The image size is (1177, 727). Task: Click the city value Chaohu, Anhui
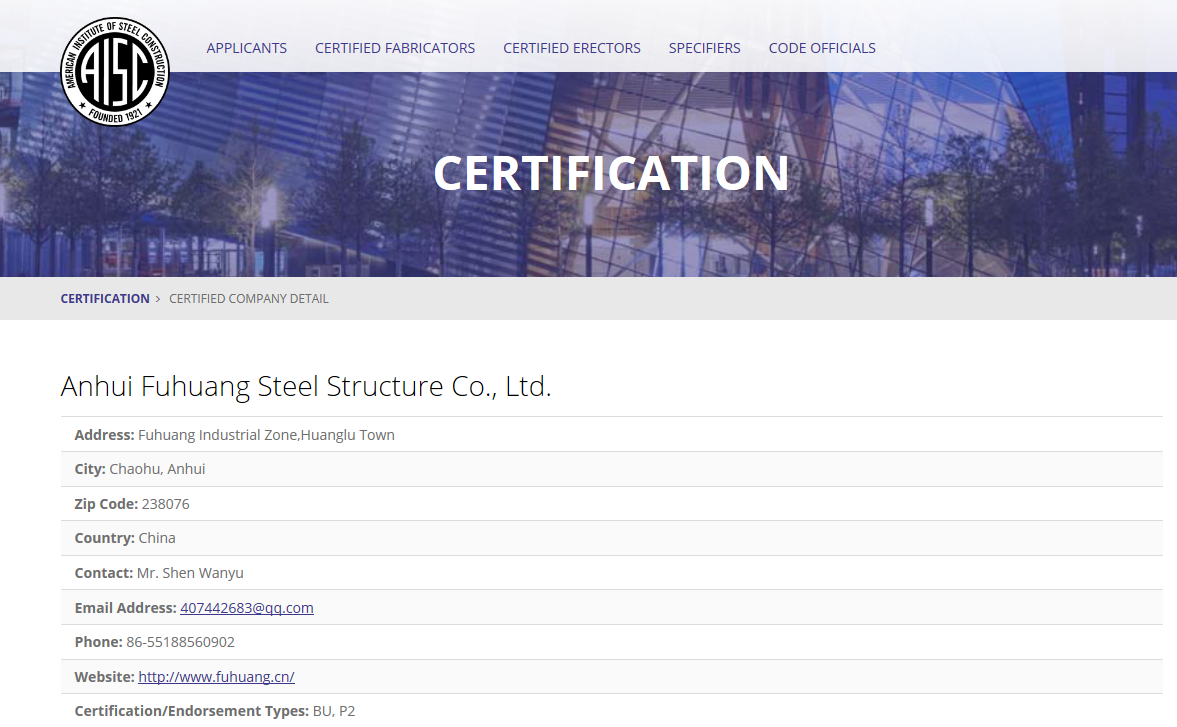tap(157, 469)
